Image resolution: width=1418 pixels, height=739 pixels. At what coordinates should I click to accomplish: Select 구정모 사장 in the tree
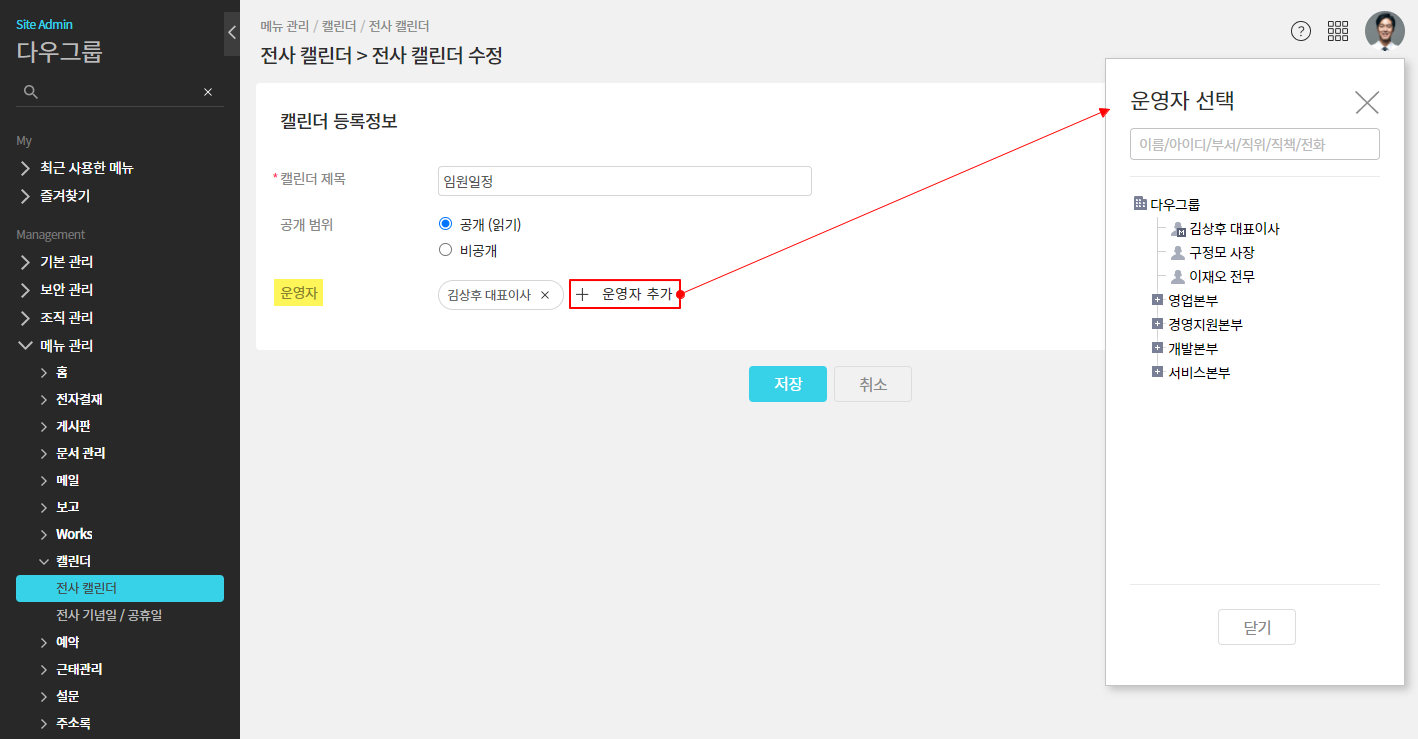1221,253
